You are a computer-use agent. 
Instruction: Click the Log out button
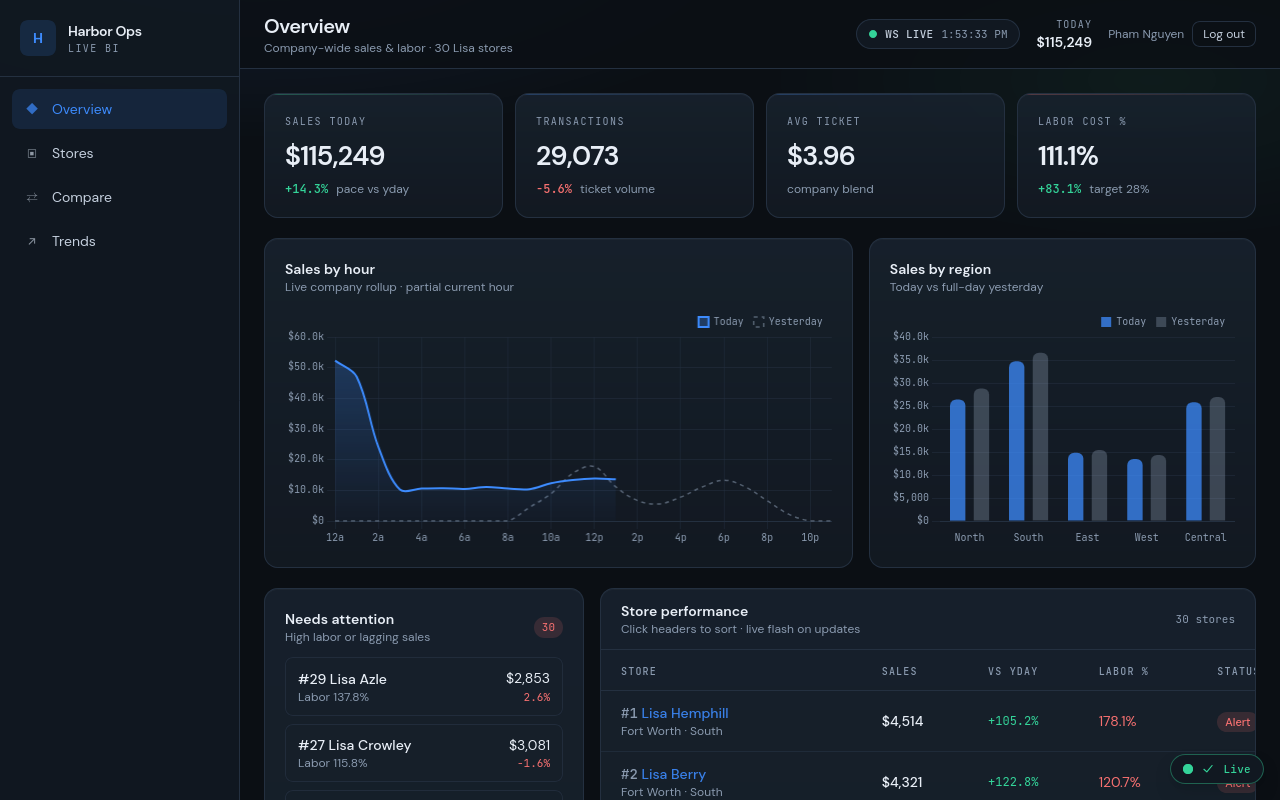tap(1224, 34)
